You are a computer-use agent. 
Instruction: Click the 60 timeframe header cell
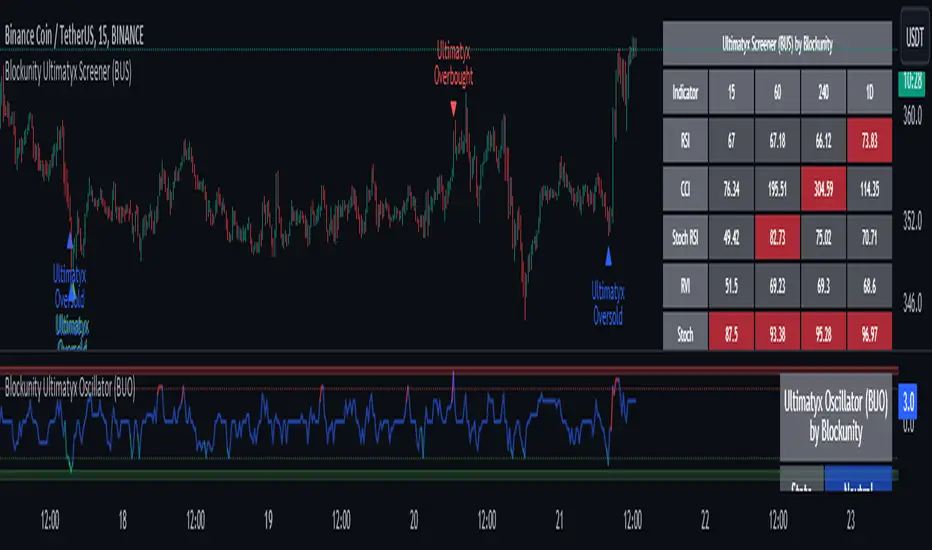click(x=777, y=92)
